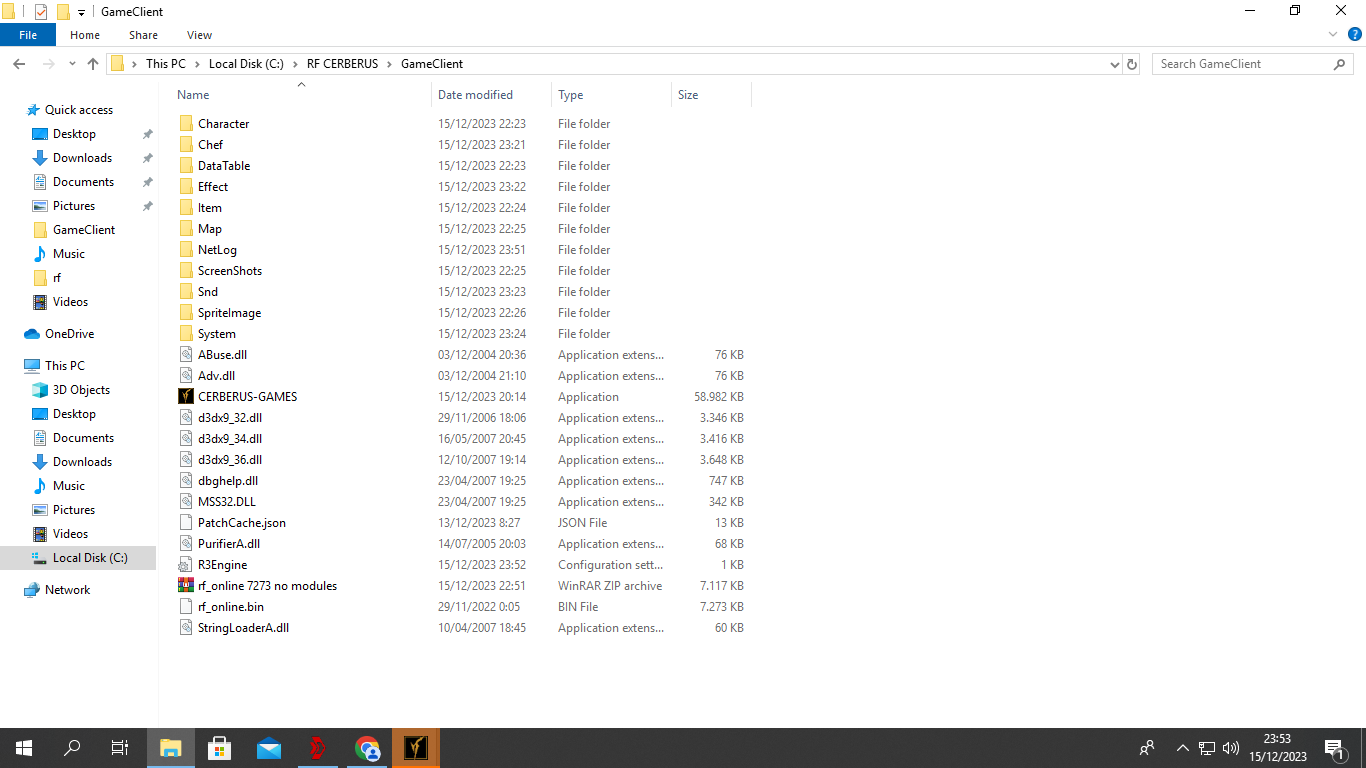The image size is (1366, 768).
Task: Open the recent locations dropdown arrow
Action: [x=72, y=64]
